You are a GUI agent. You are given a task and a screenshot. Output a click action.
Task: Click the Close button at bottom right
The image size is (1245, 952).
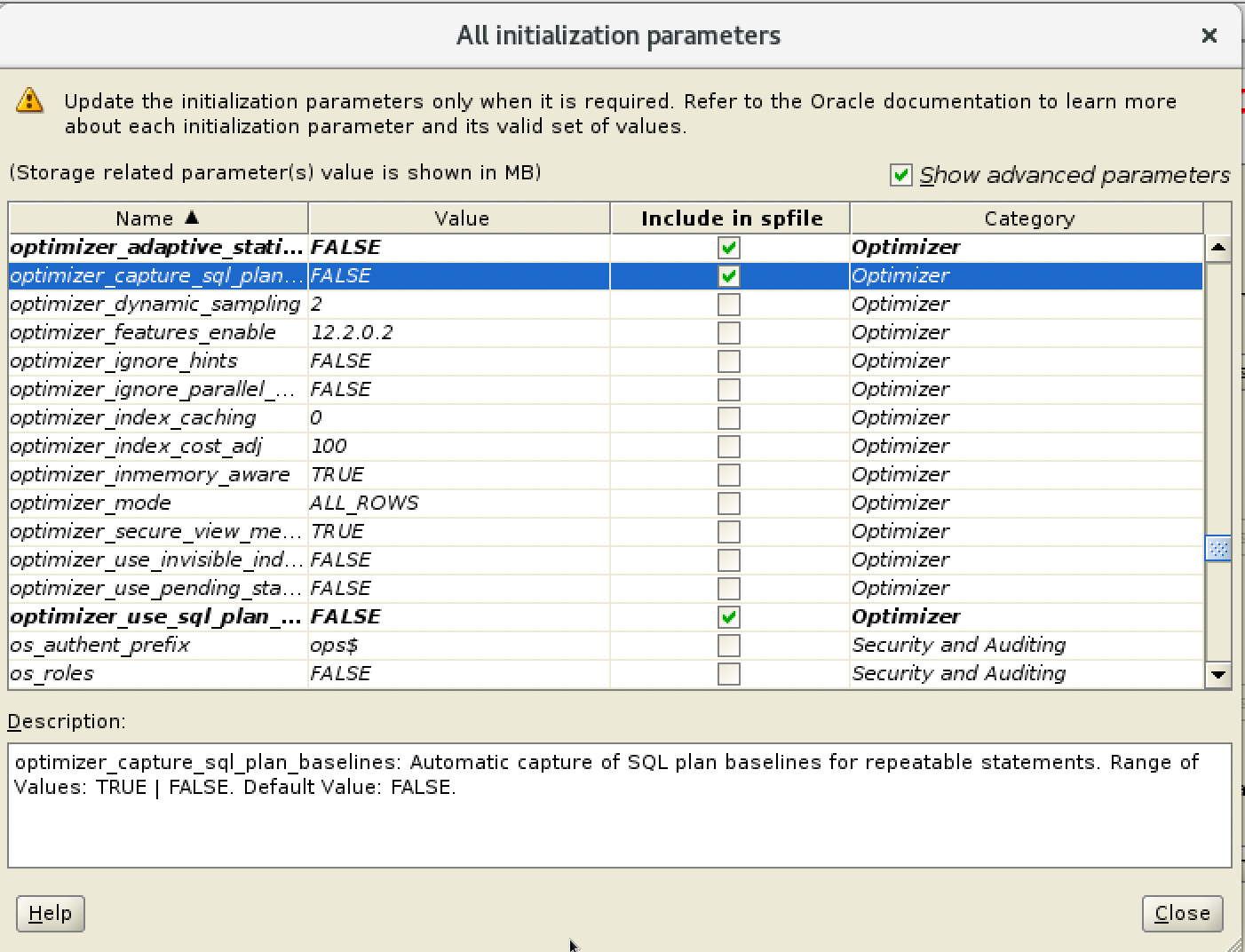pos(1182,913)
